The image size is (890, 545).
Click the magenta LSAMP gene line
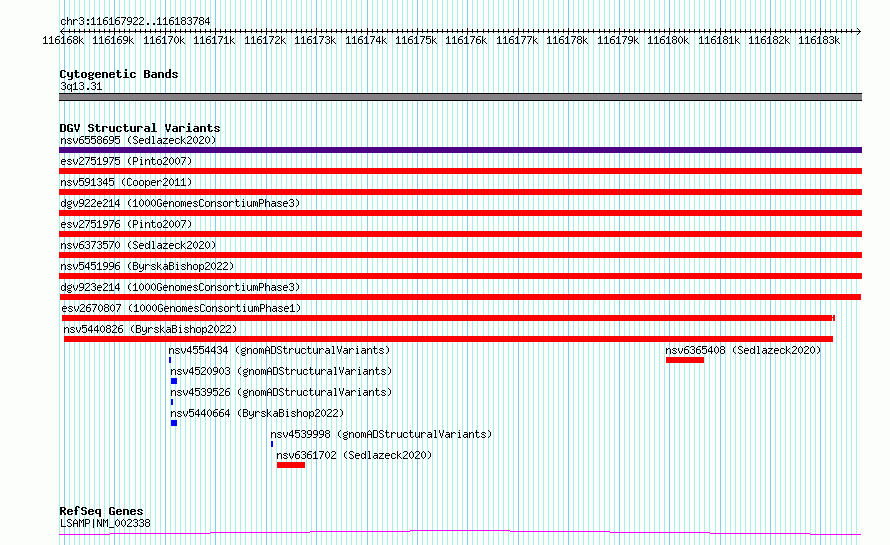(460, 533)
